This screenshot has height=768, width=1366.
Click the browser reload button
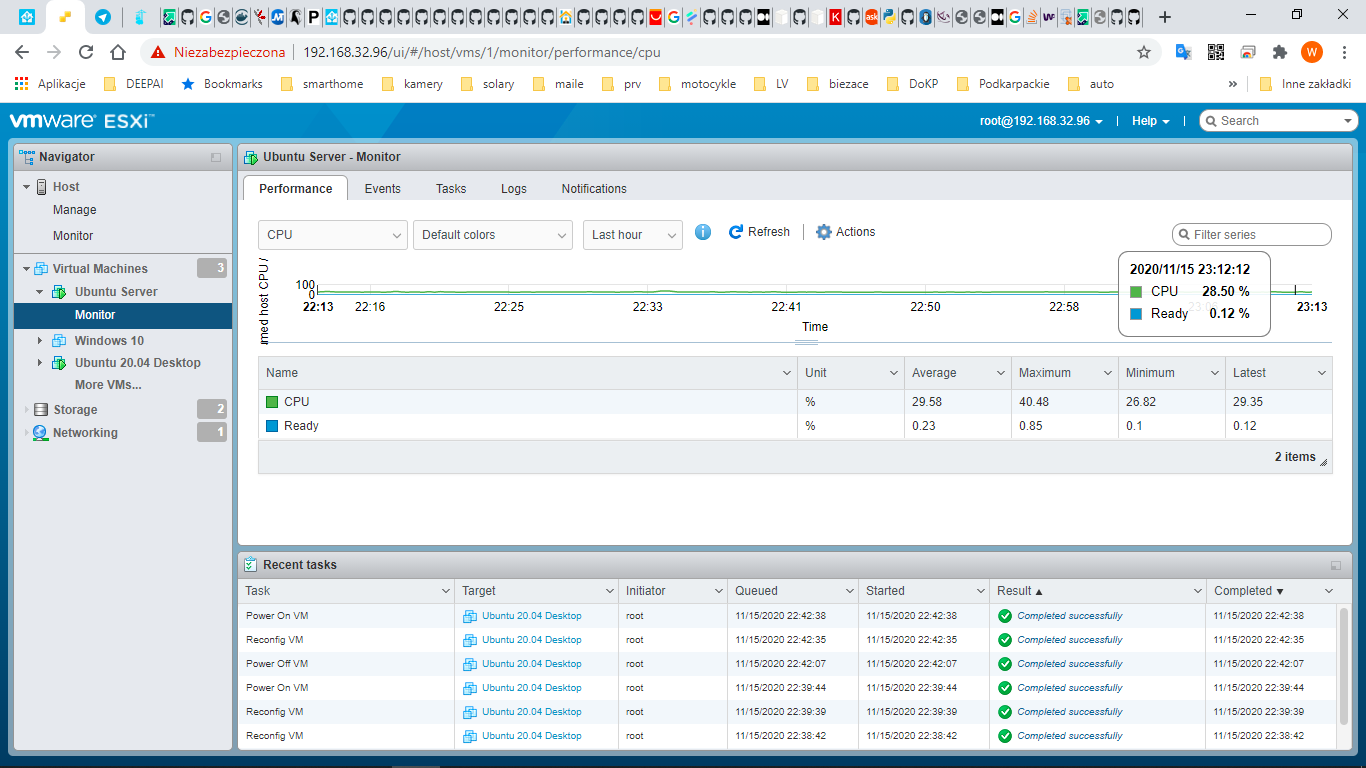(x=86, y=52)
